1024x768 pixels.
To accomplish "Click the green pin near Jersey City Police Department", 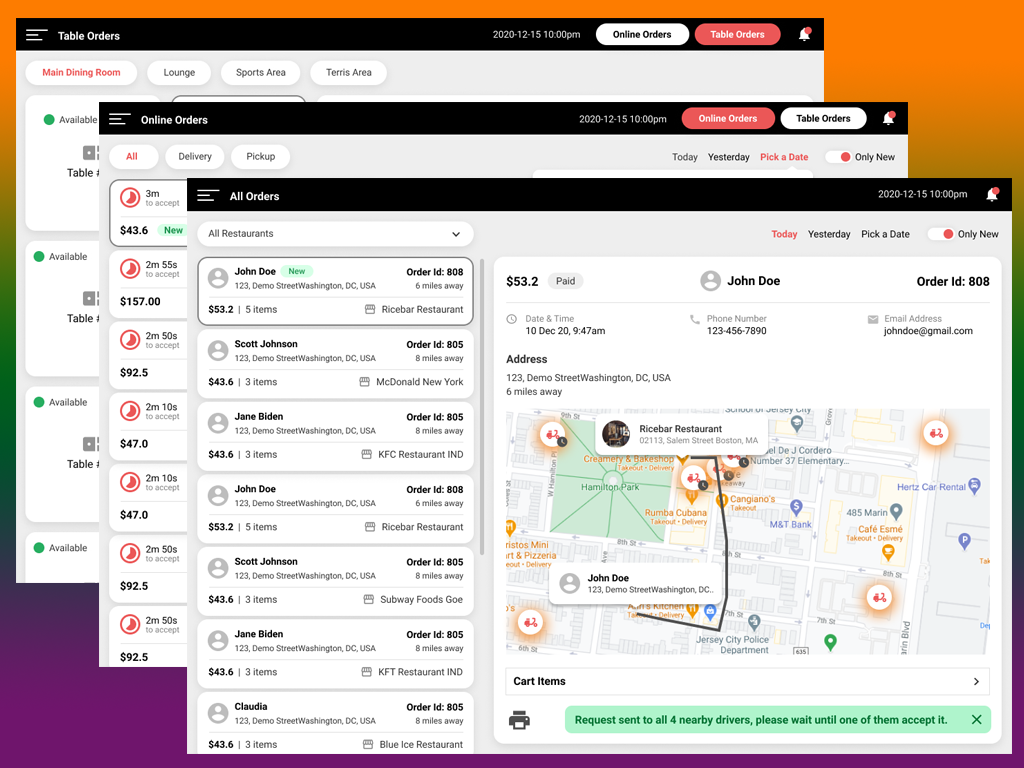I will point(830,642).
